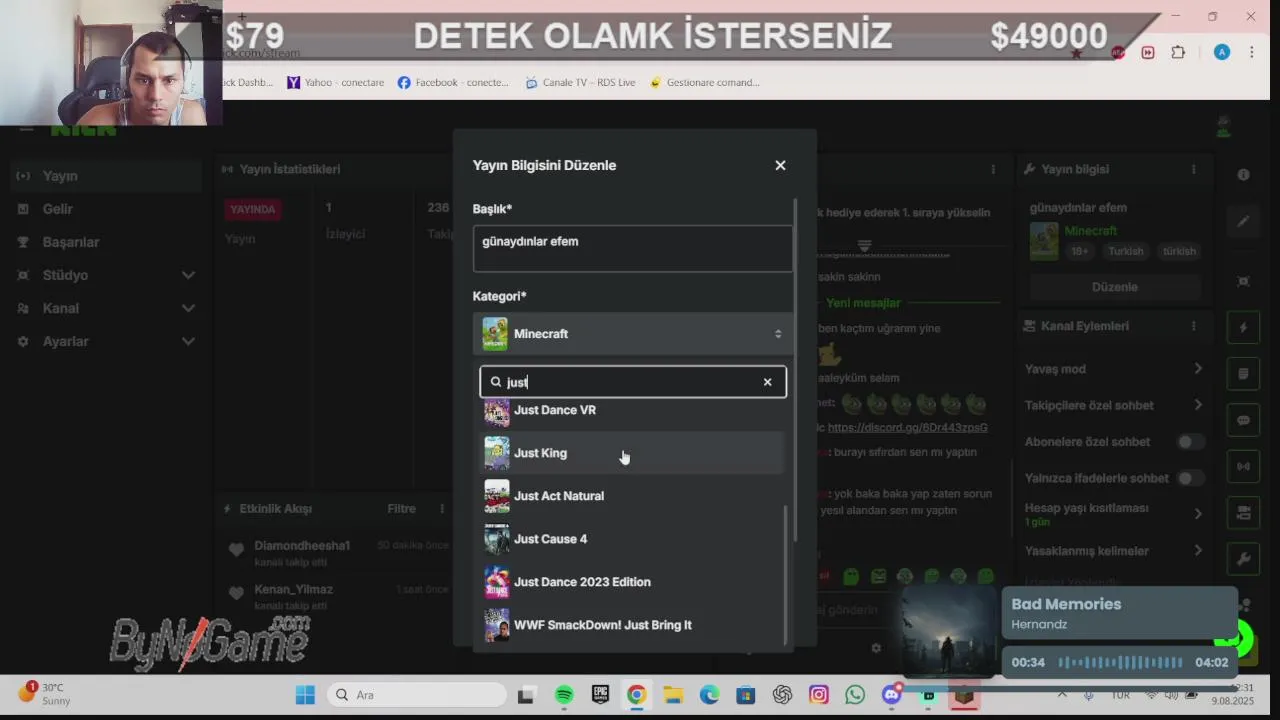
Task: Close the Yayın Bilgisini Düzenle dialog
Action: (x=780, y=165)
